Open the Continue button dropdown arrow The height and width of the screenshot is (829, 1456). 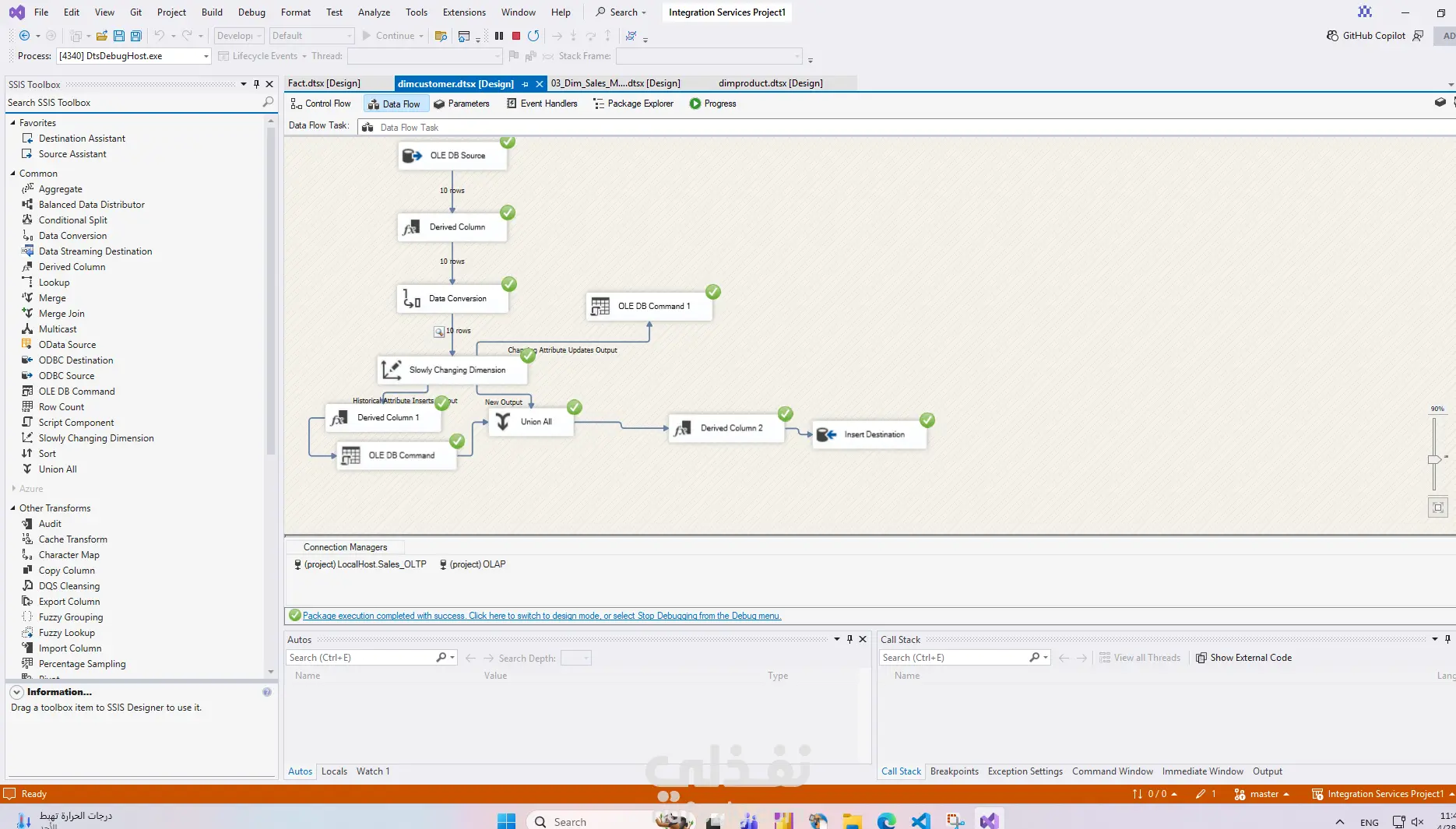421,36
